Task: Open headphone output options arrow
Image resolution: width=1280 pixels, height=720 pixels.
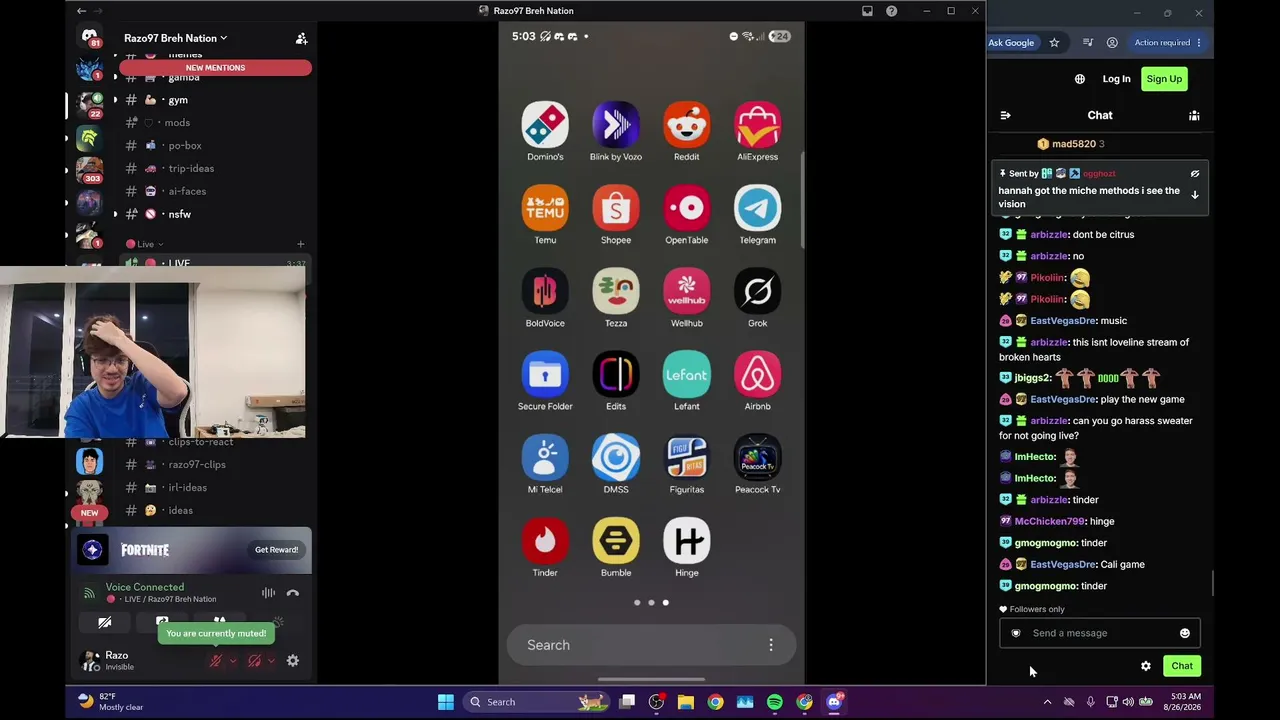Action: (x=271, y=661)
